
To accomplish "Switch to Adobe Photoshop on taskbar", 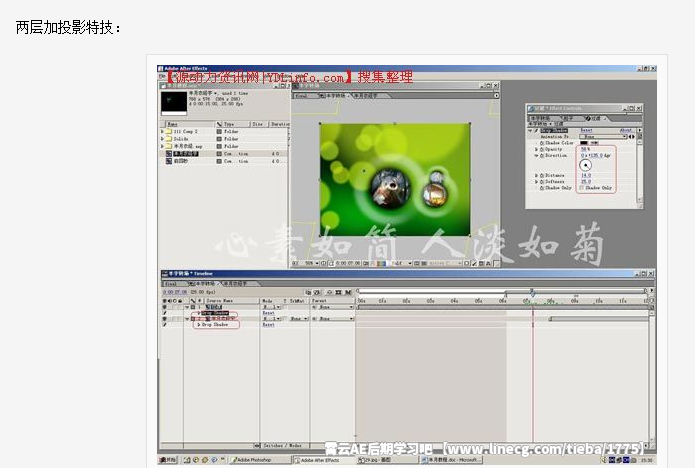I will (260, 460).
